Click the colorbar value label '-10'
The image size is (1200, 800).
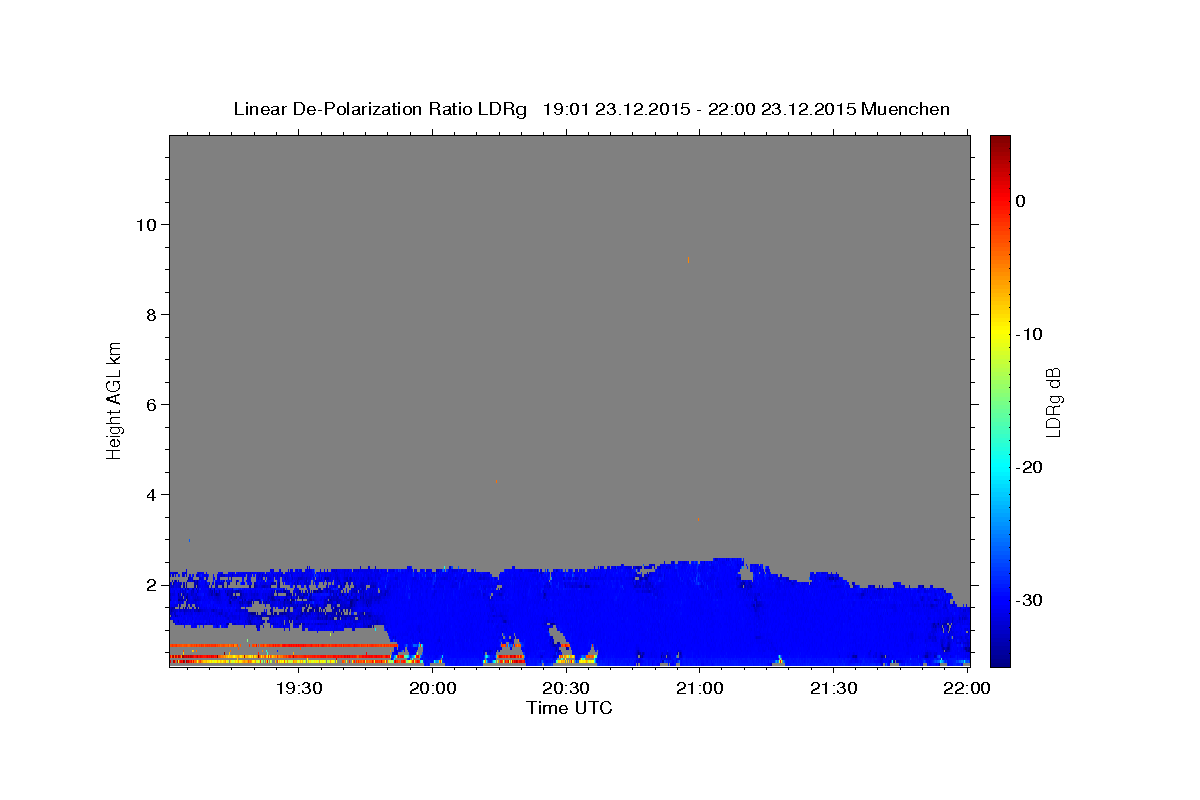coord(1029,334)
